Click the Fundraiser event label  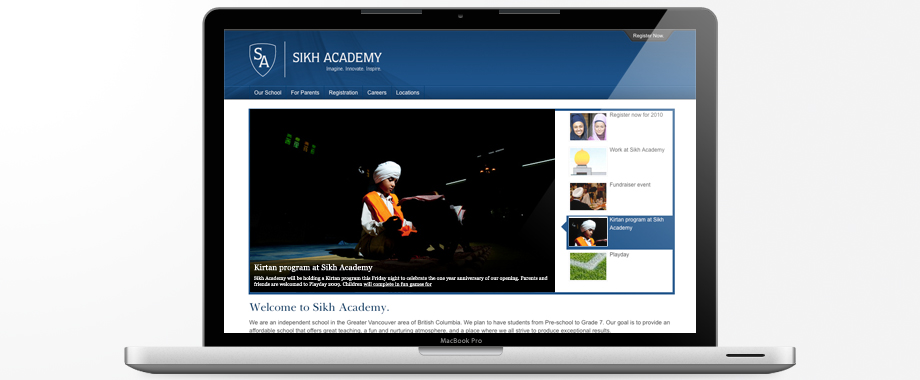pos(630,185)
